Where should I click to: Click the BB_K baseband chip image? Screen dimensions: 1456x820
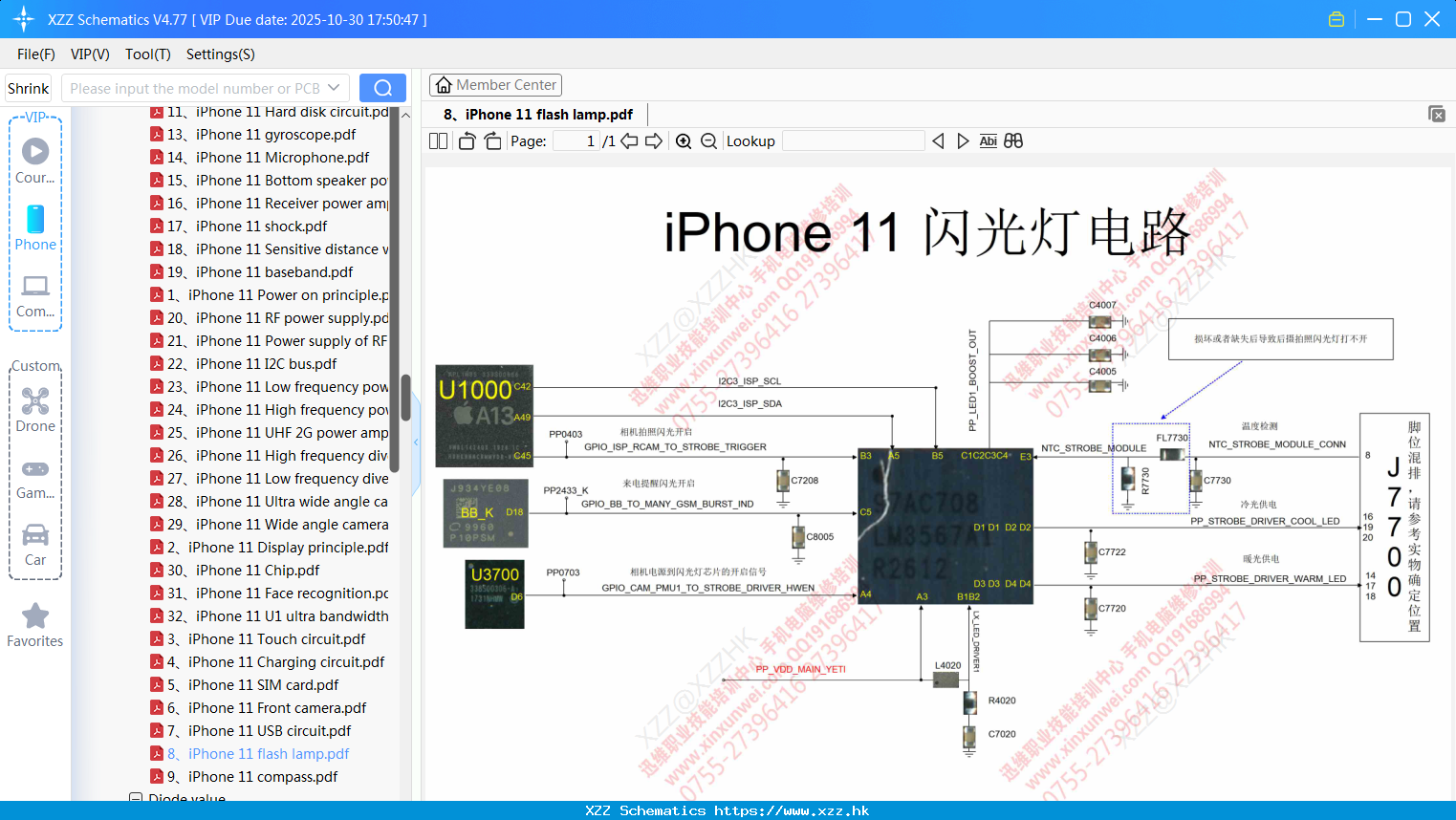coord(487,513)
